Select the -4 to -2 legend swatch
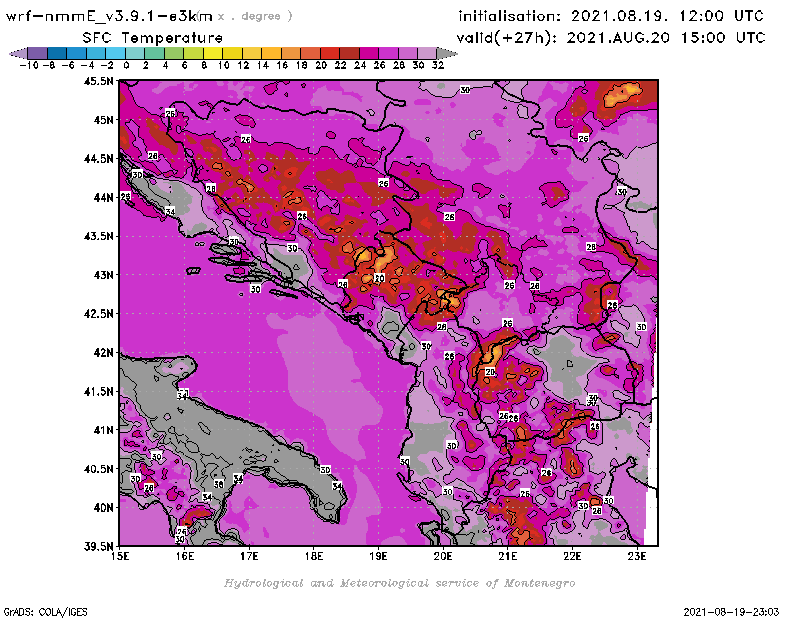Screen dimensions: 800x618 click(x=96, y=53)
